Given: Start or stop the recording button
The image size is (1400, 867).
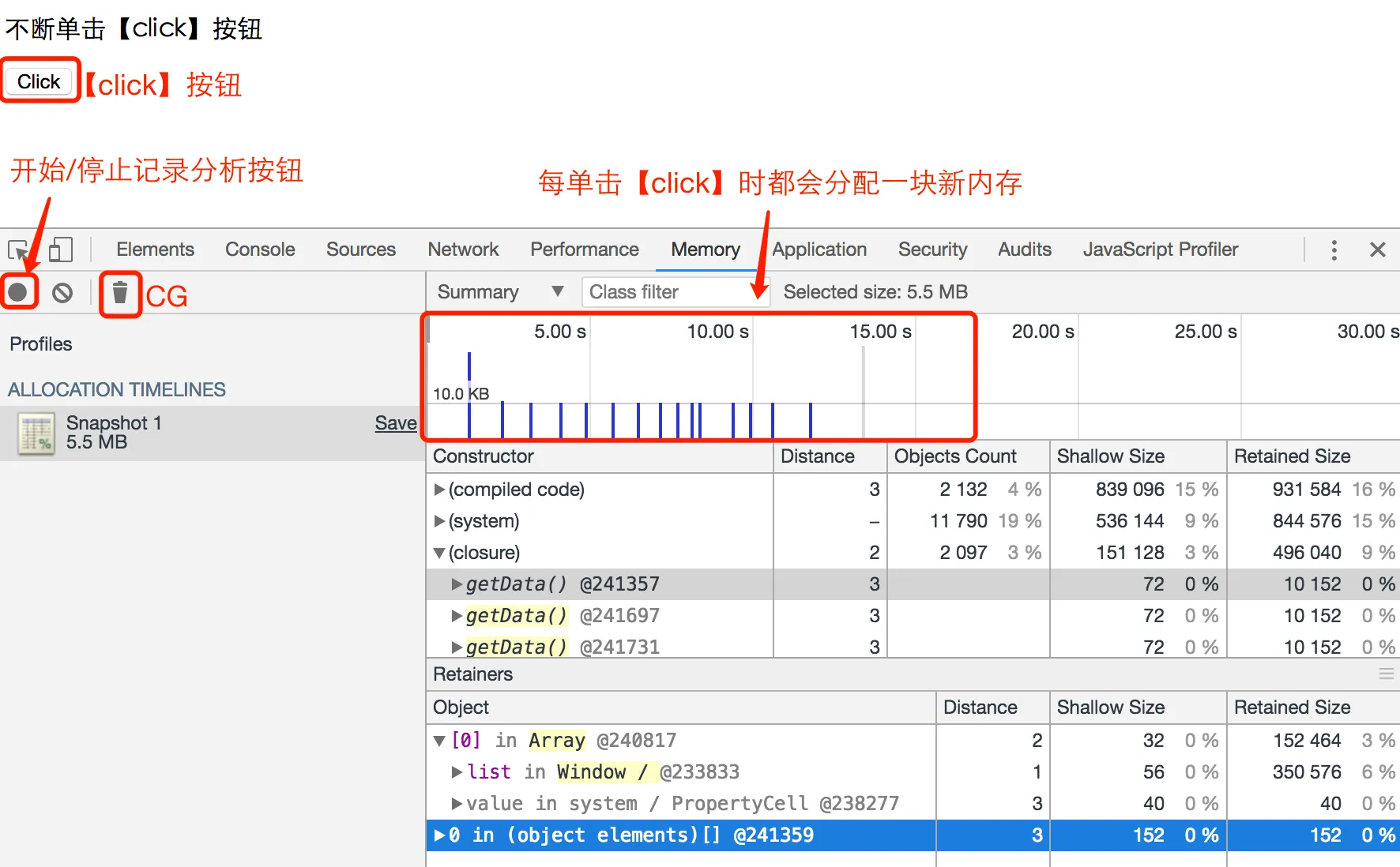Looking at the screenshot, I should (x=17, y=293).
